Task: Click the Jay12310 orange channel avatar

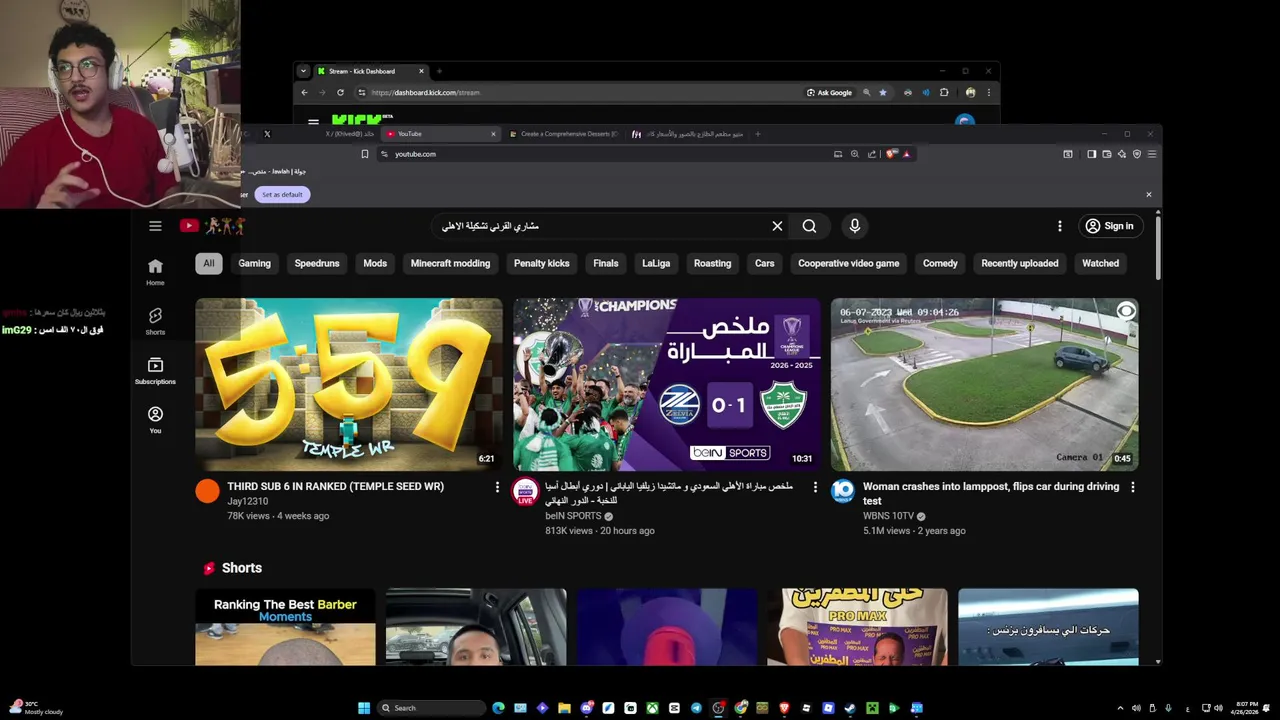Action: point(207,491)
